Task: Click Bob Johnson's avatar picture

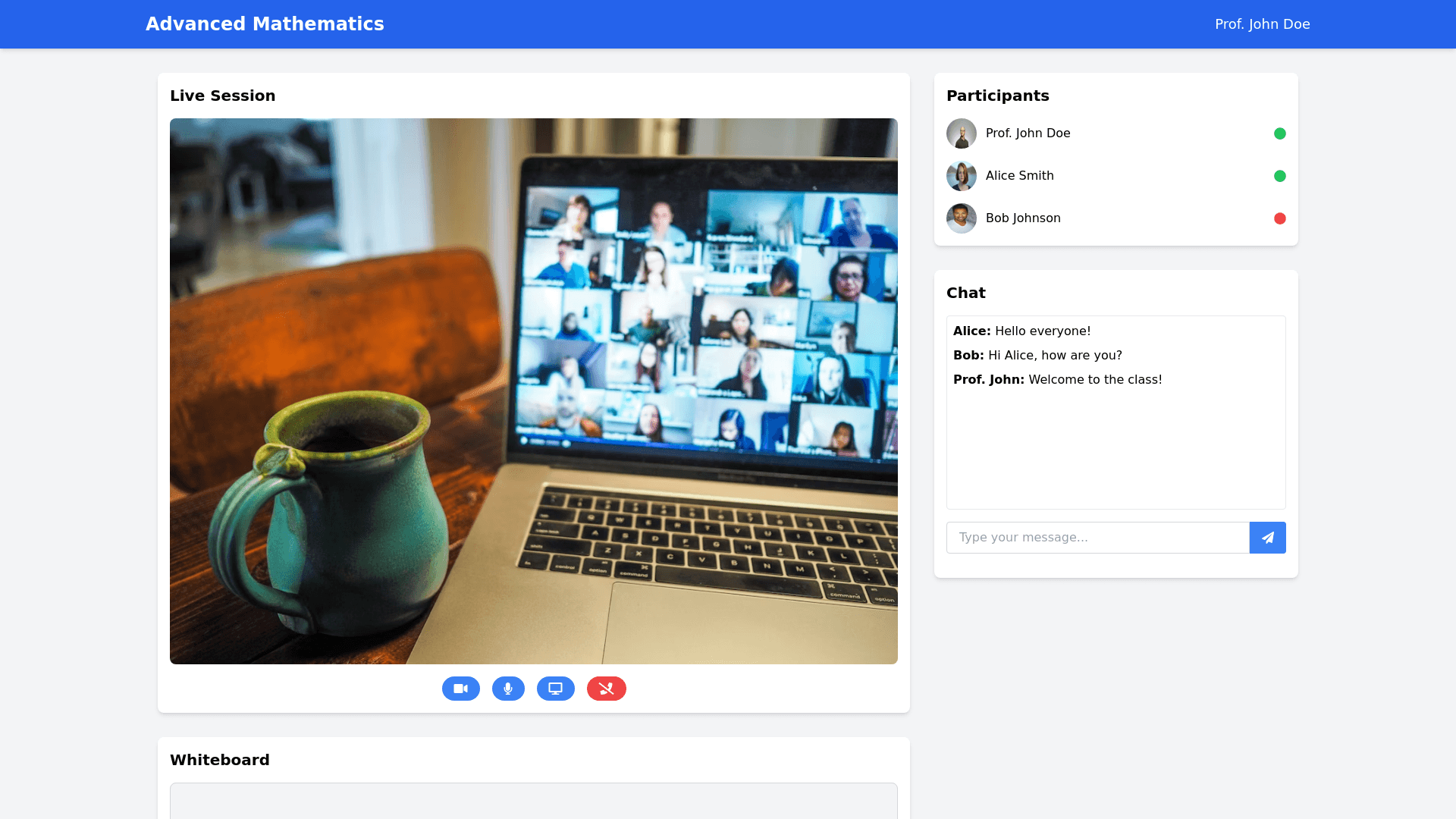Action: [961, 218]
